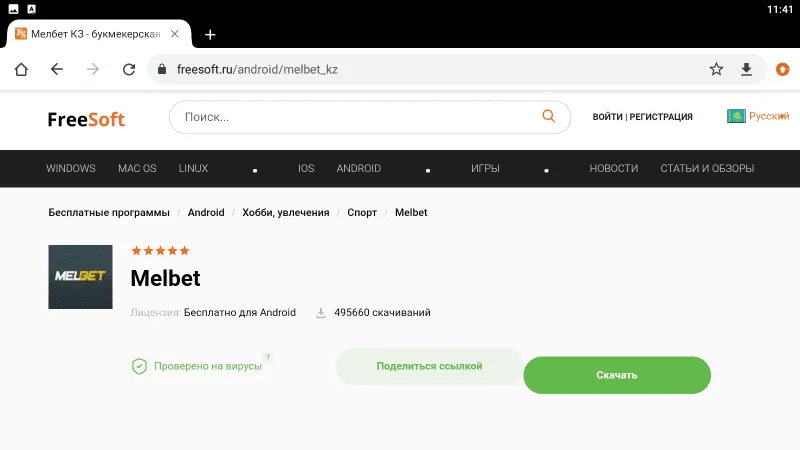This screenshot has height=450, width=800.
Task: Open a new browser tab
Action: point(210,34)
